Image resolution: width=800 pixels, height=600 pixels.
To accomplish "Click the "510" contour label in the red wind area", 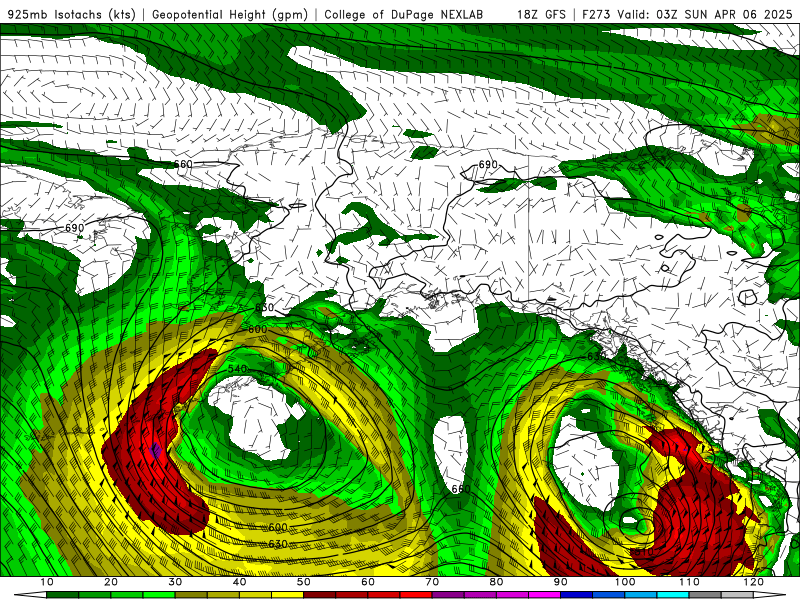I will click(x=643, y=552).
